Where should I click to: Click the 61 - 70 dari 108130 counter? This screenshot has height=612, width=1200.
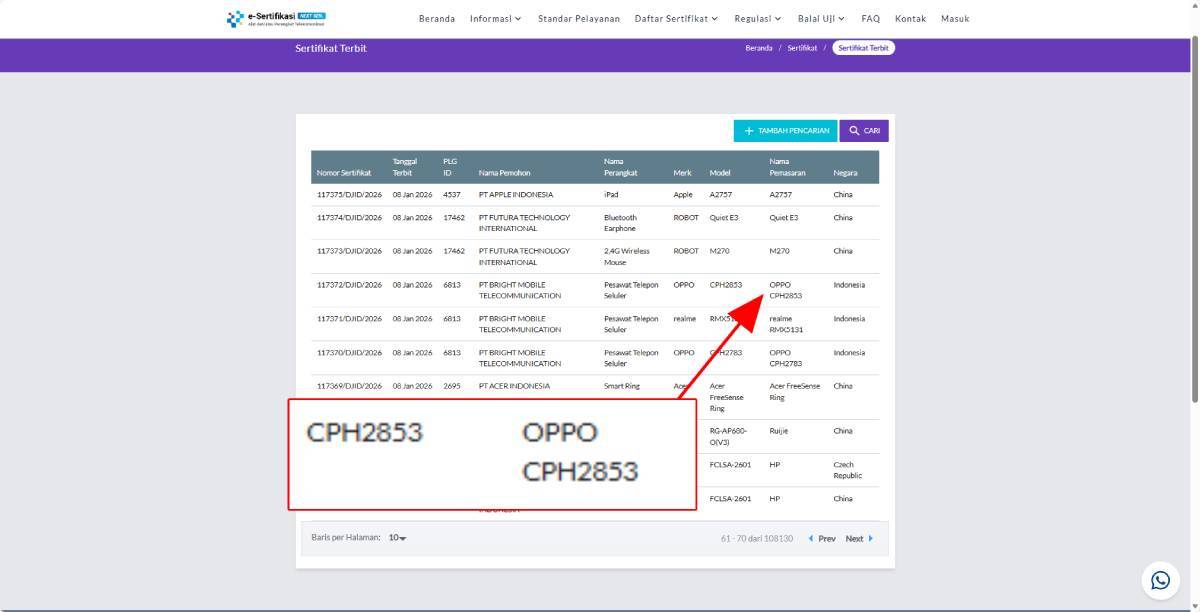click(x=756, y=538)
